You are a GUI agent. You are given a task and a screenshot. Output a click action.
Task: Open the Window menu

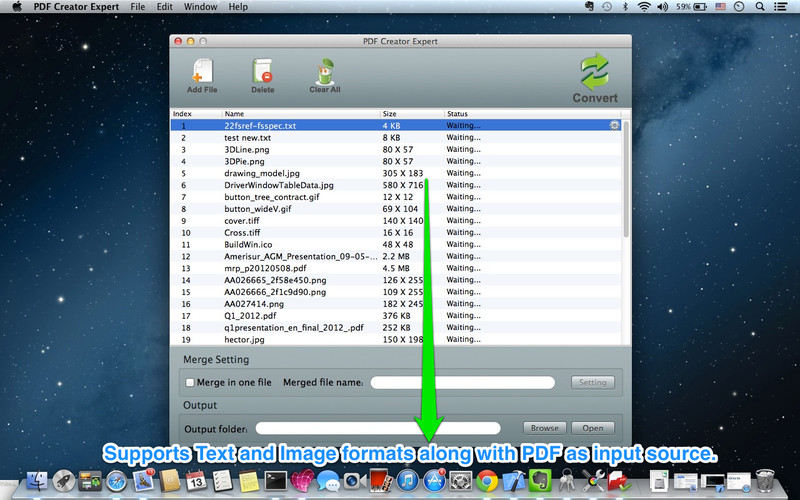tap(200, 7)
